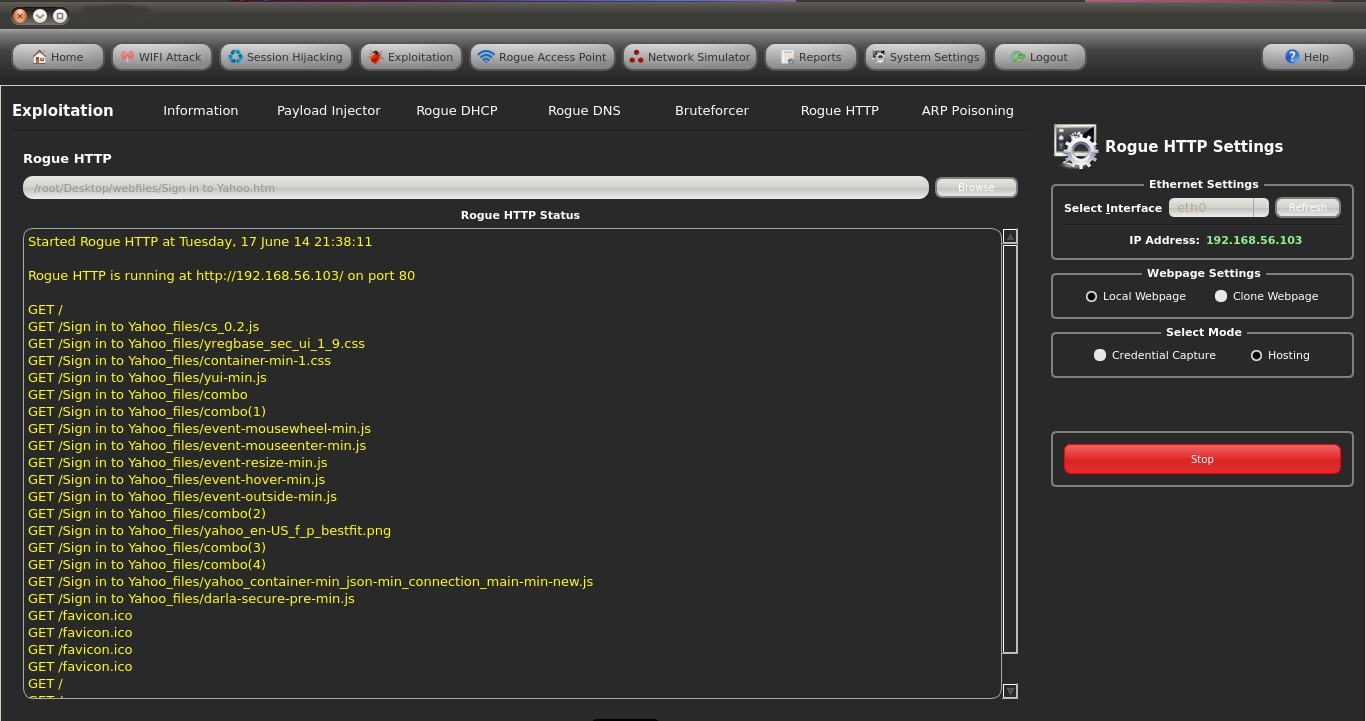This screenshot has height=721, width=1366.
Task: Open System Settings
Action: coord(925,56)
